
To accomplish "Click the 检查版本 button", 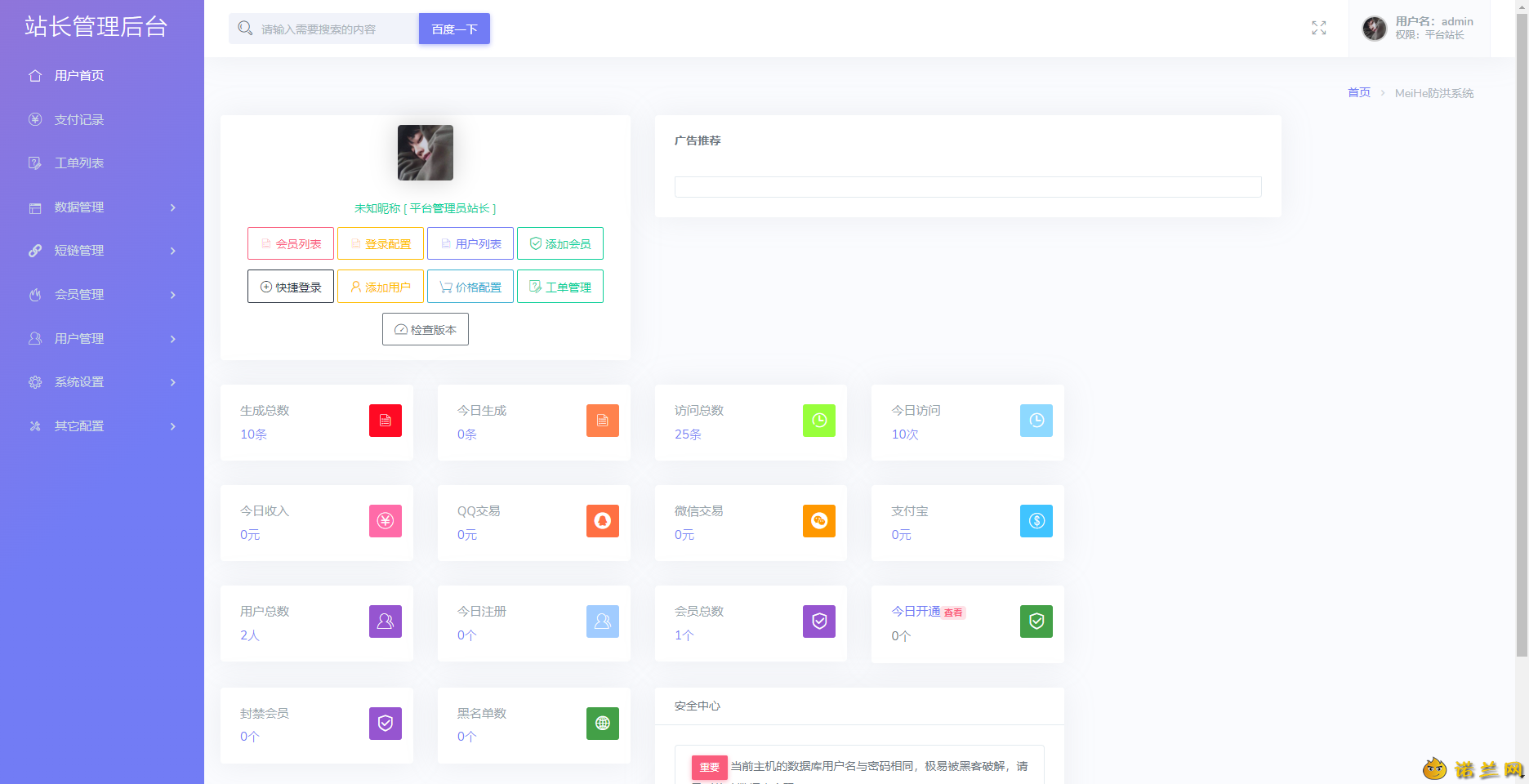I will point(426,329).
